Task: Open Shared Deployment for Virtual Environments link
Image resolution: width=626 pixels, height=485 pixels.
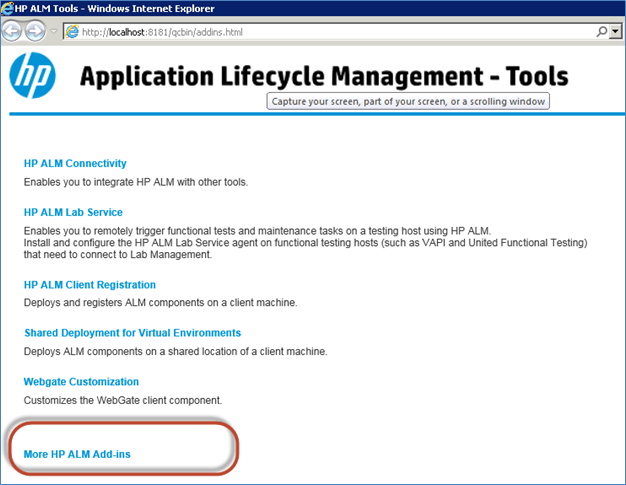Action: point(132,332)
